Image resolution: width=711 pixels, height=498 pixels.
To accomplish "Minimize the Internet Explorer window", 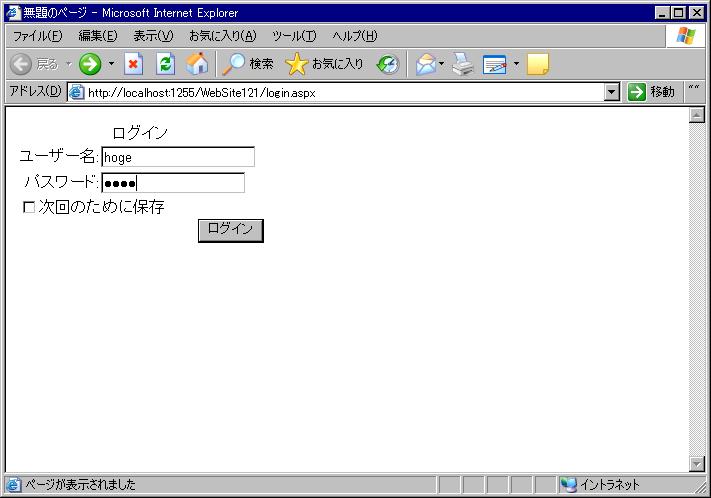I will [662, 13].
